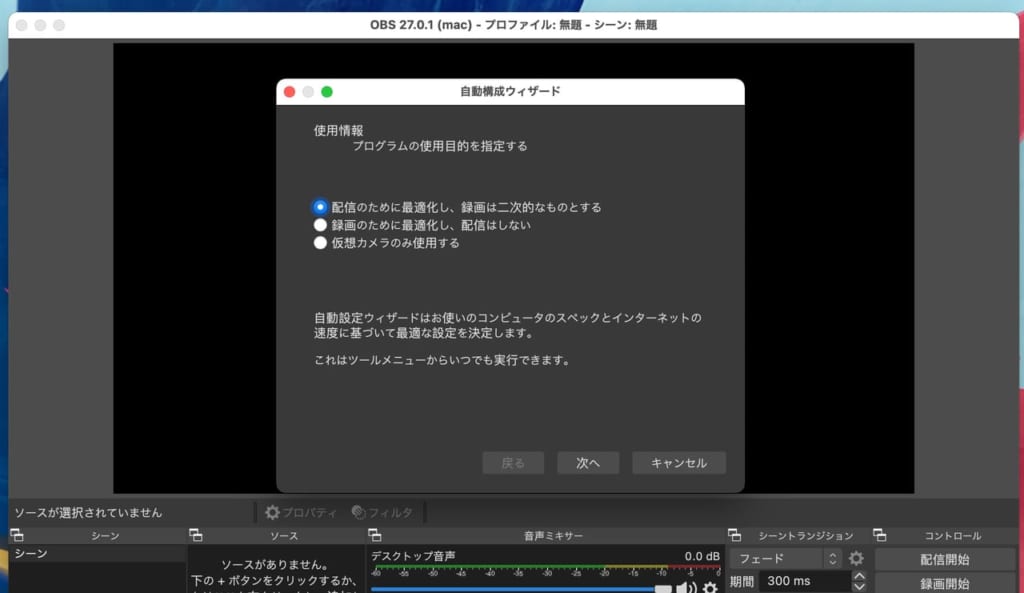Pop out the 音声ミキサー dock icon

coord(374,536)
